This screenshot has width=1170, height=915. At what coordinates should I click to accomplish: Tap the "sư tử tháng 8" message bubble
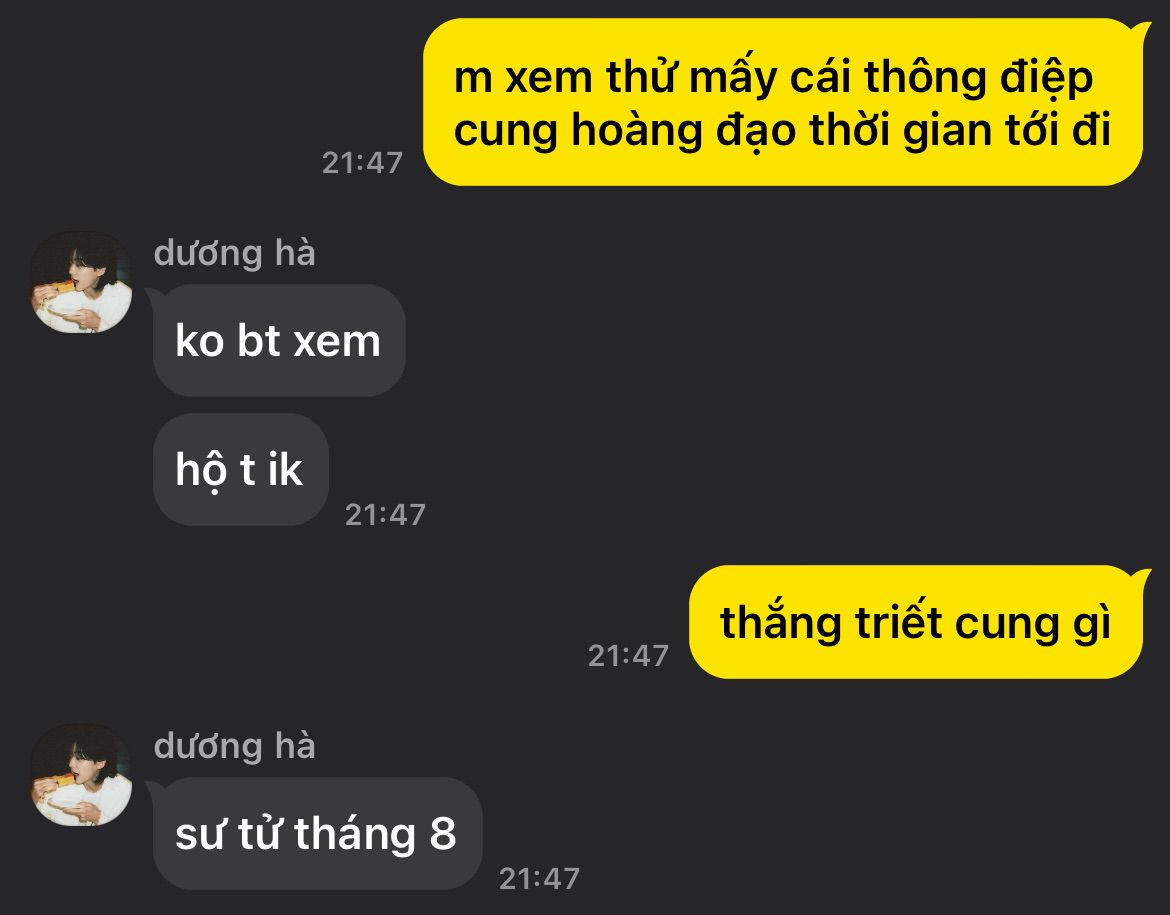[x=317, y=834]
